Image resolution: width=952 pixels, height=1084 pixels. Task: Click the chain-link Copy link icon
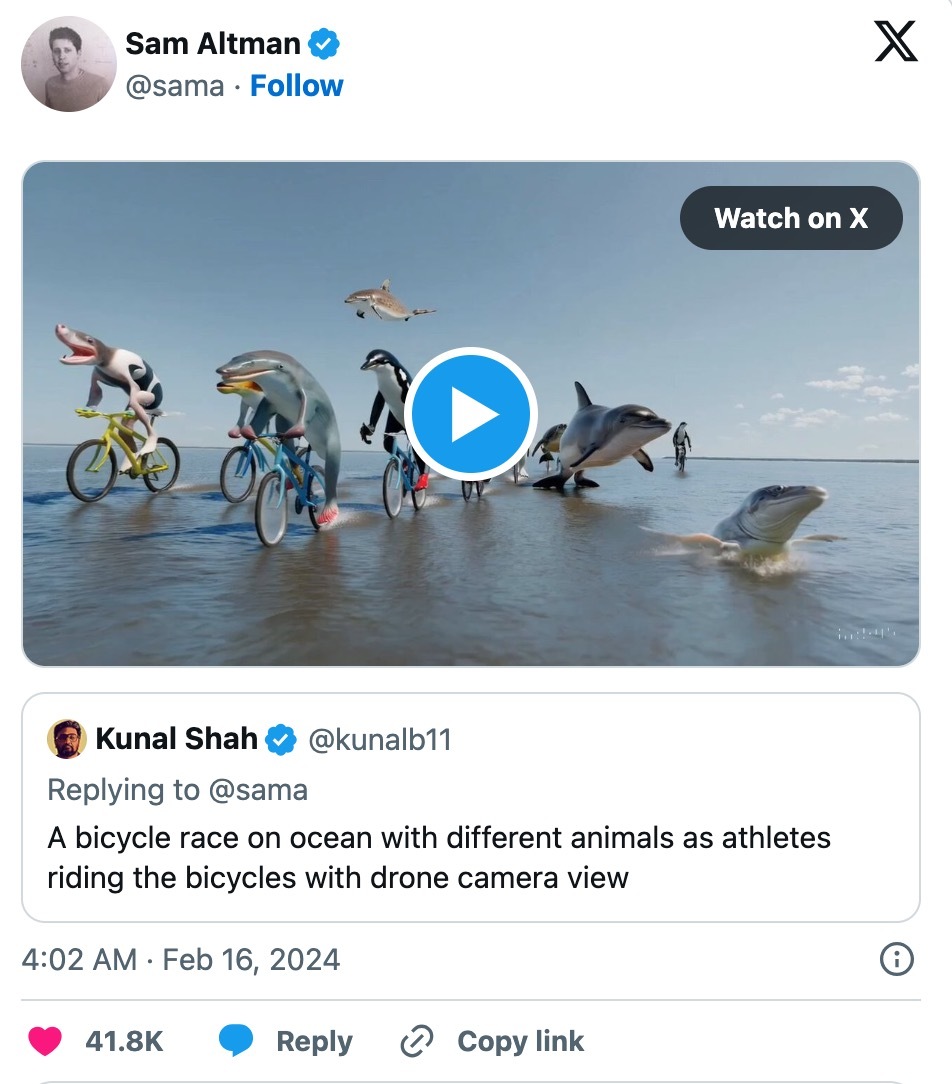click(x=415, y=1042)
